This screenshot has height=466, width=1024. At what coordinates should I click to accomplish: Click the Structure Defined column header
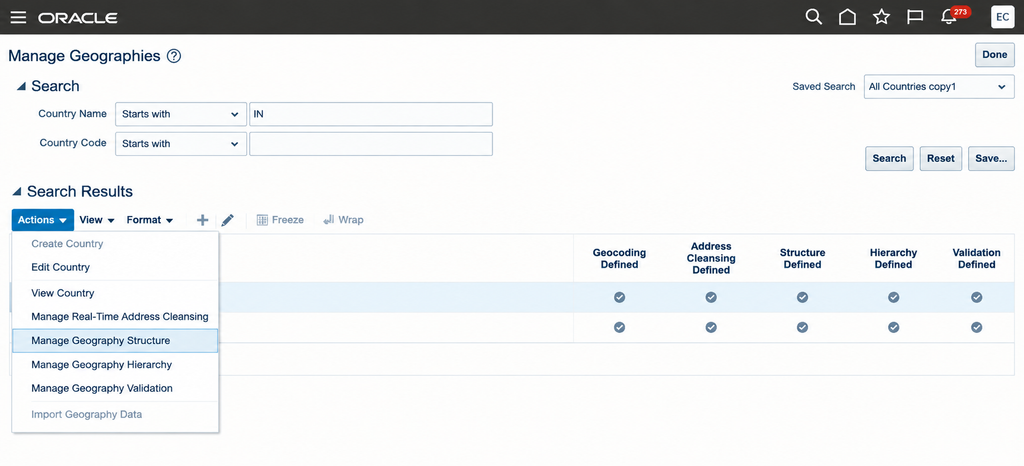pyautogui.click(x=803, y=258)
